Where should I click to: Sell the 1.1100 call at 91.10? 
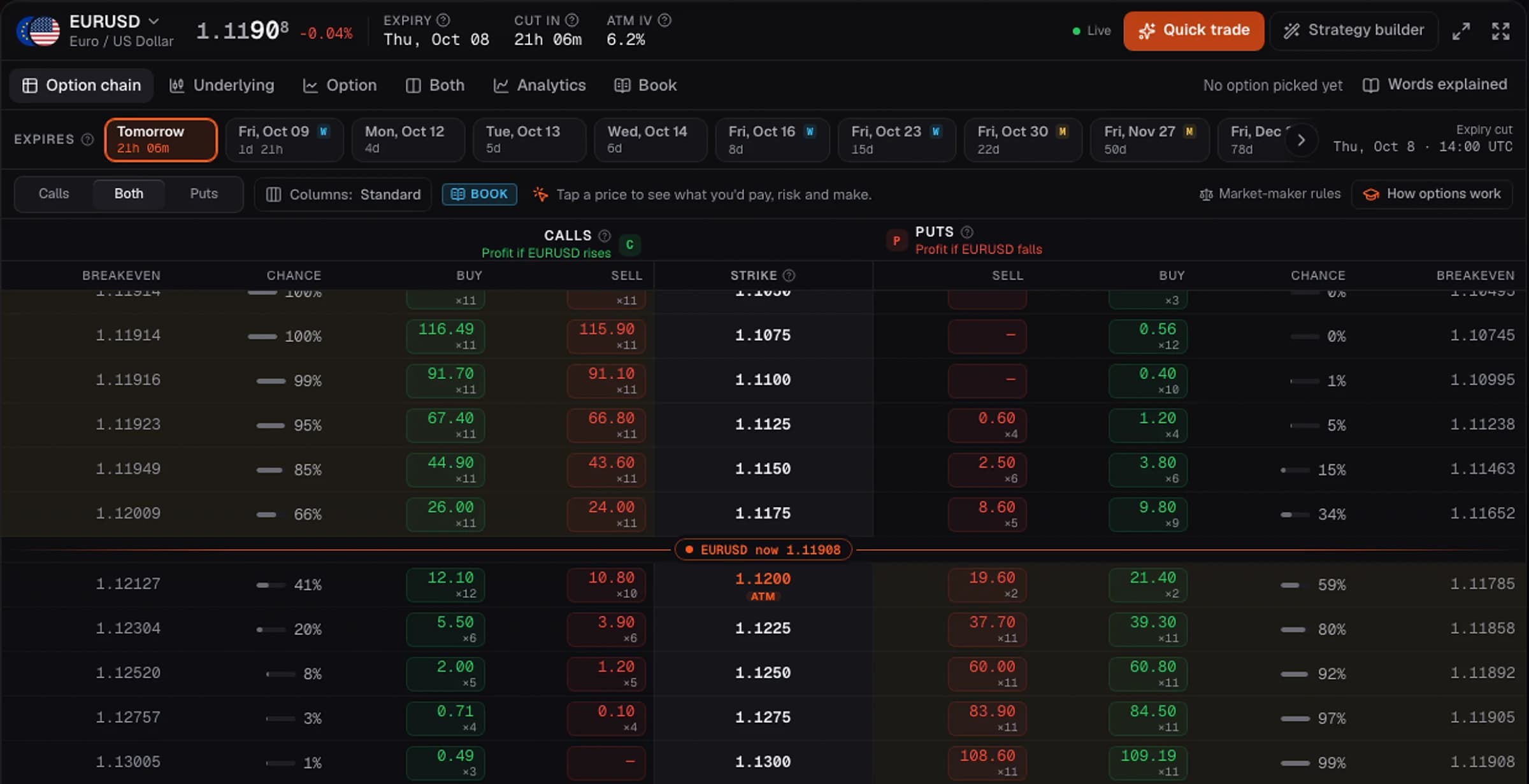[606, 380]
